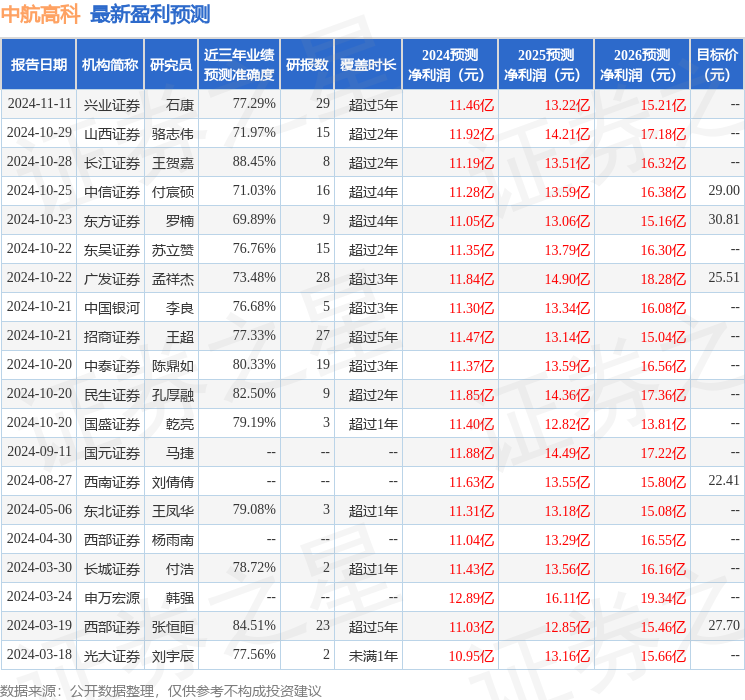Select the 国盛证券 institution cell
The width and height of the screenshot is (745, 700).
[112, 424]
